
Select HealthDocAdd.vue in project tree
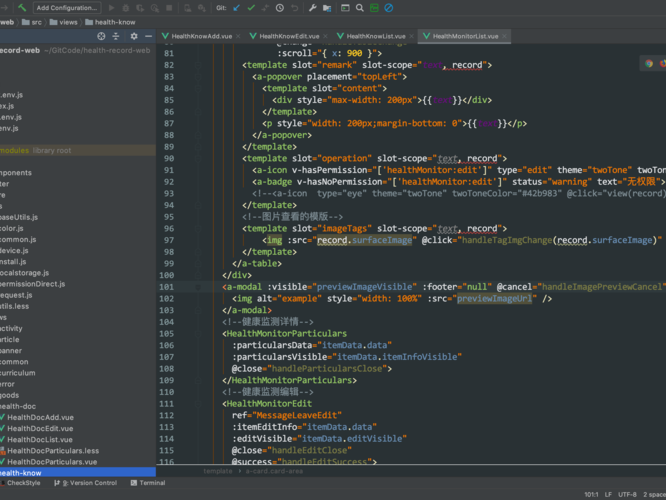pos(40,418)
